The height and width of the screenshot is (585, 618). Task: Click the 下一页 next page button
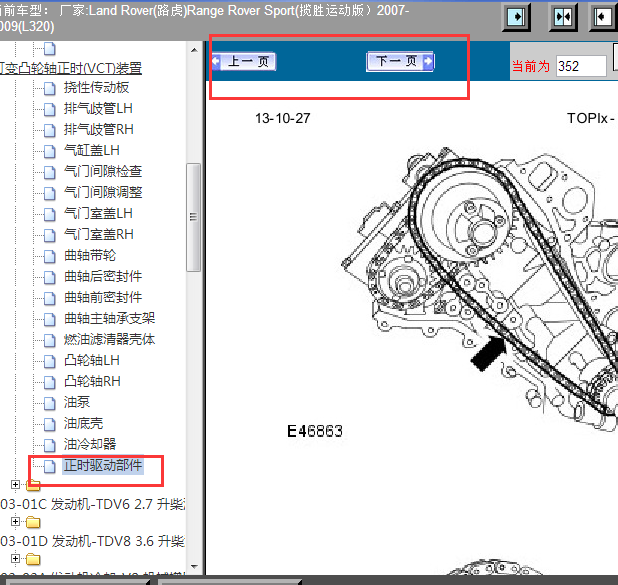click(x=400, y=61)
